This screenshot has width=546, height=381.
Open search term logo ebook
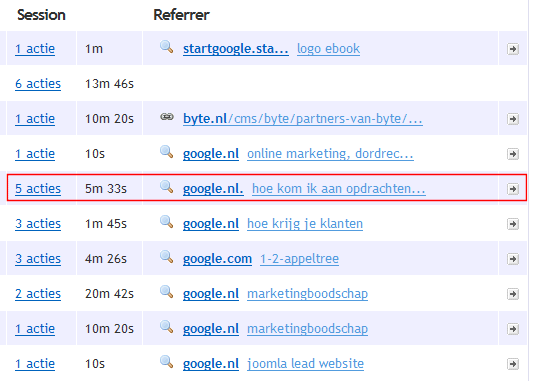tap(328, 49)
